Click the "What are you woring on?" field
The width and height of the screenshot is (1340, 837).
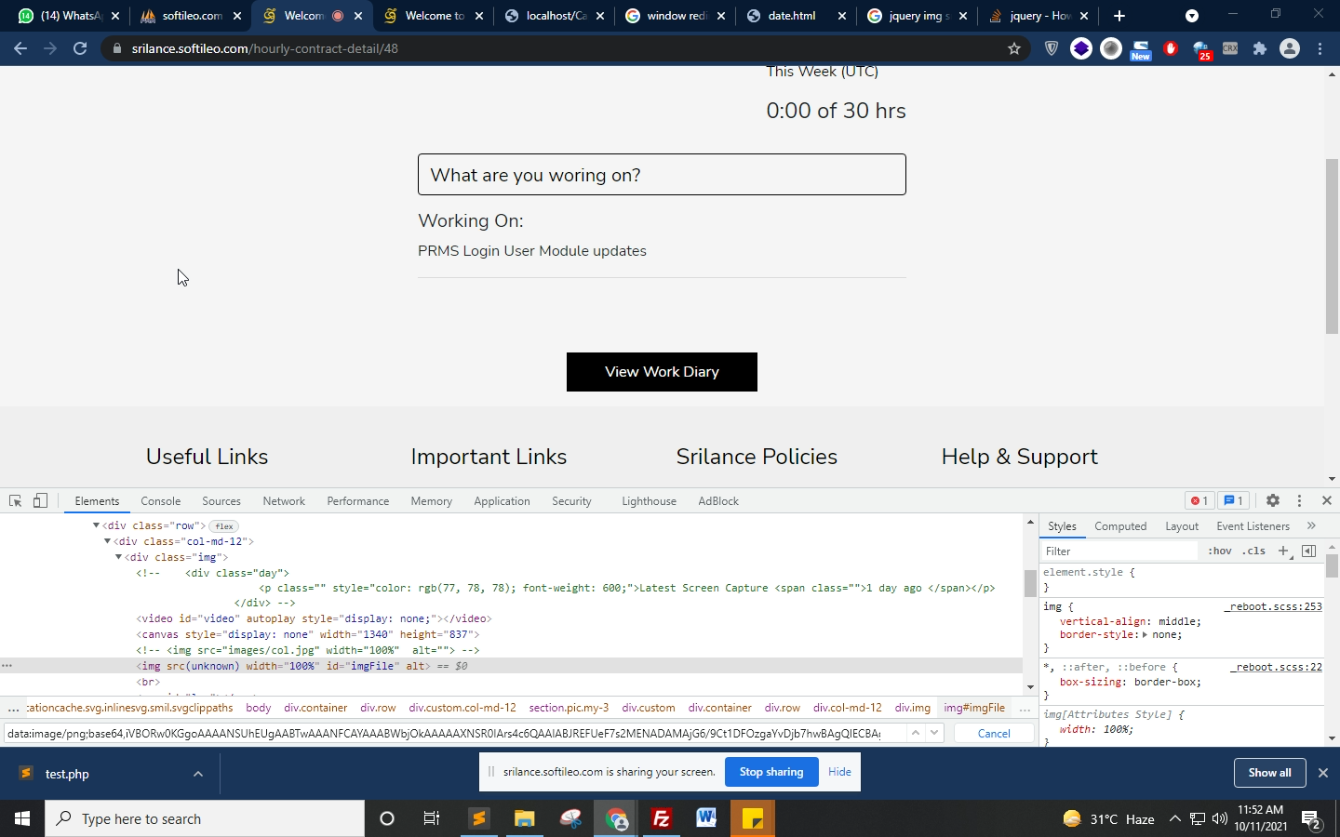click(x=661, y=175)
